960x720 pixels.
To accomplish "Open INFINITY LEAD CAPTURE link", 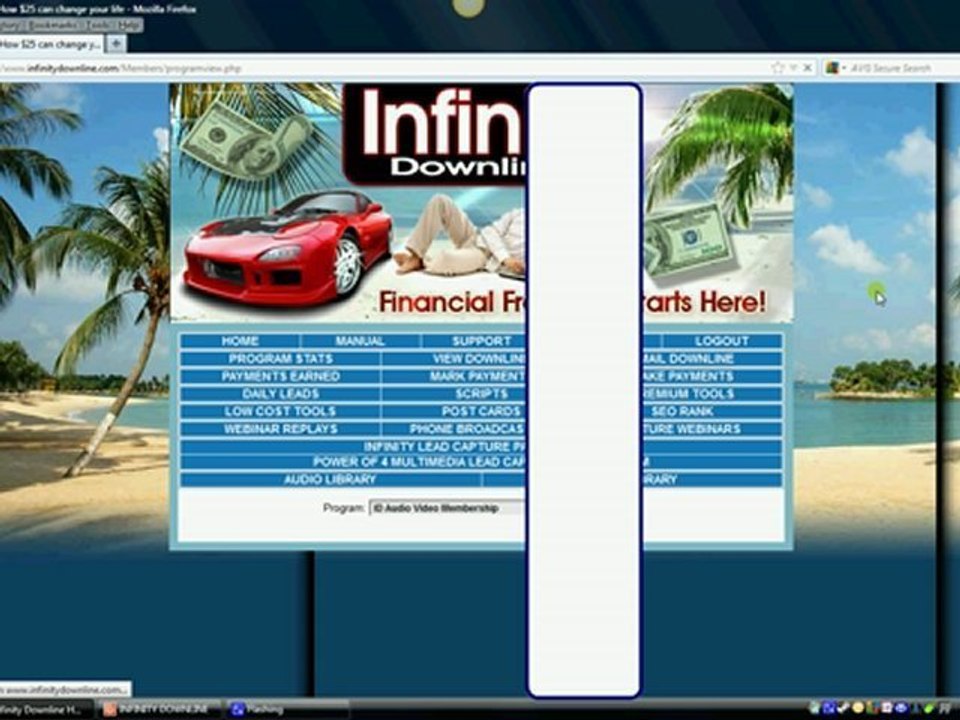I will click(x=445, y=447).
